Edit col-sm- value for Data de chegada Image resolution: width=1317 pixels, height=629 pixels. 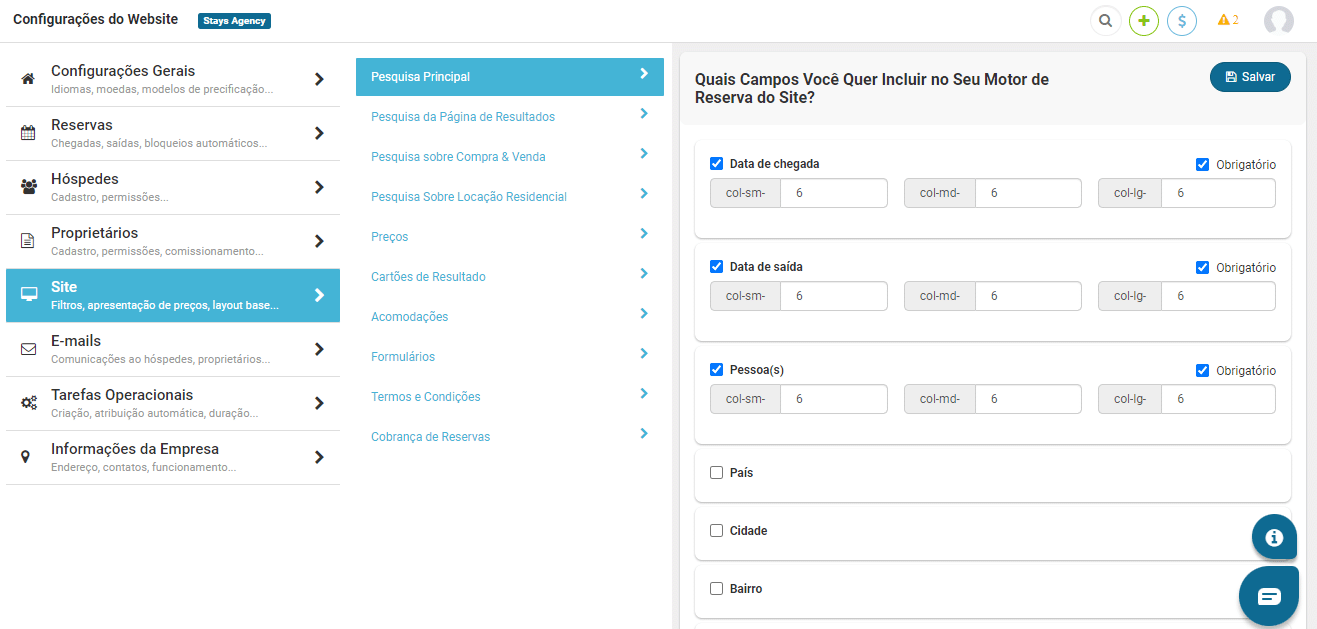pos(834,193)
